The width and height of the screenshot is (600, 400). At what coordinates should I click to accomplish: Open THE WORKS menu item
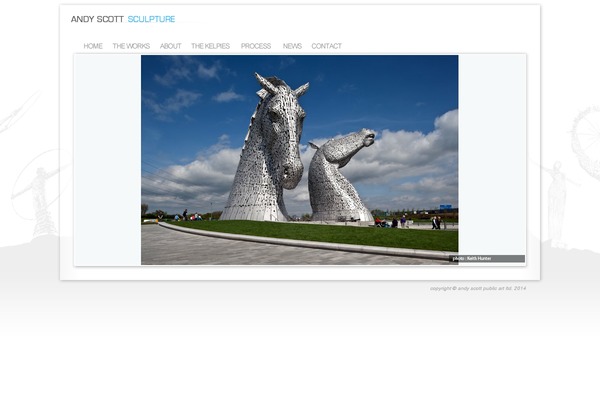[x=131, y=46]
